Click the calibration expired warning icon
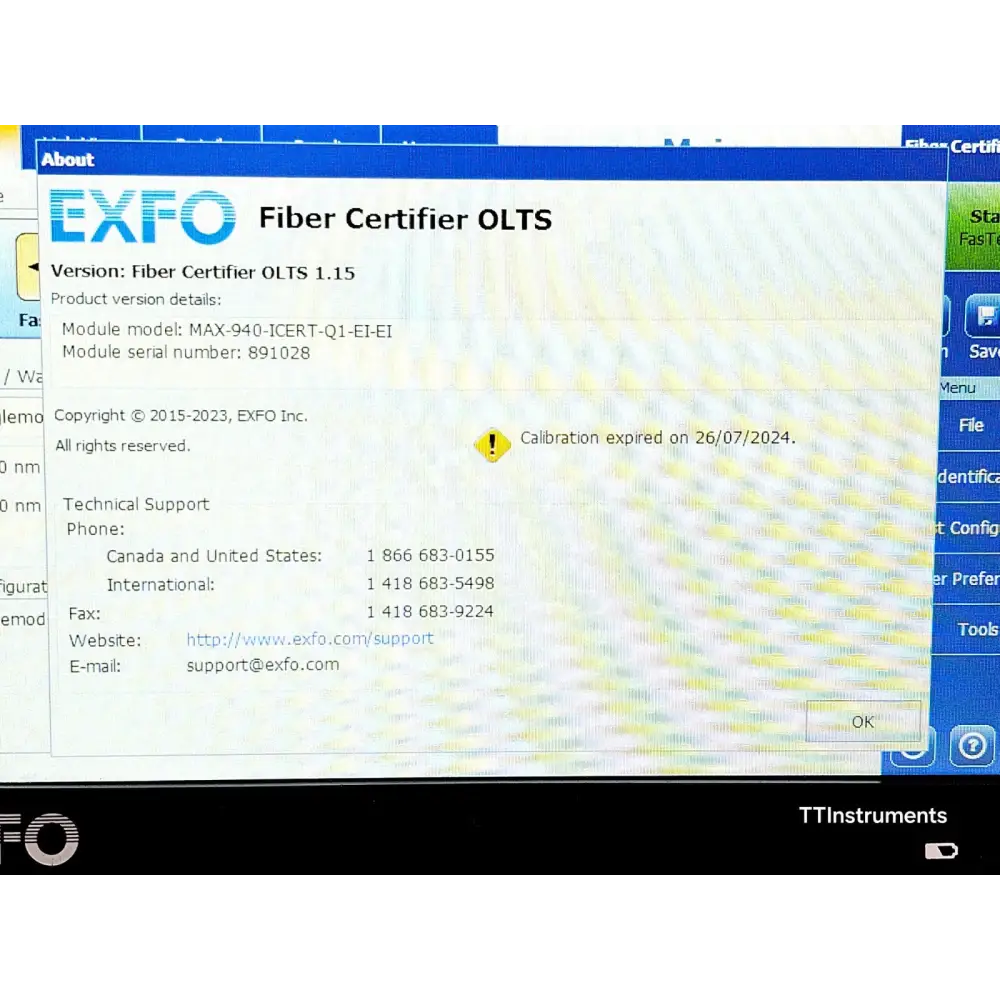 (x=492, y=444)
